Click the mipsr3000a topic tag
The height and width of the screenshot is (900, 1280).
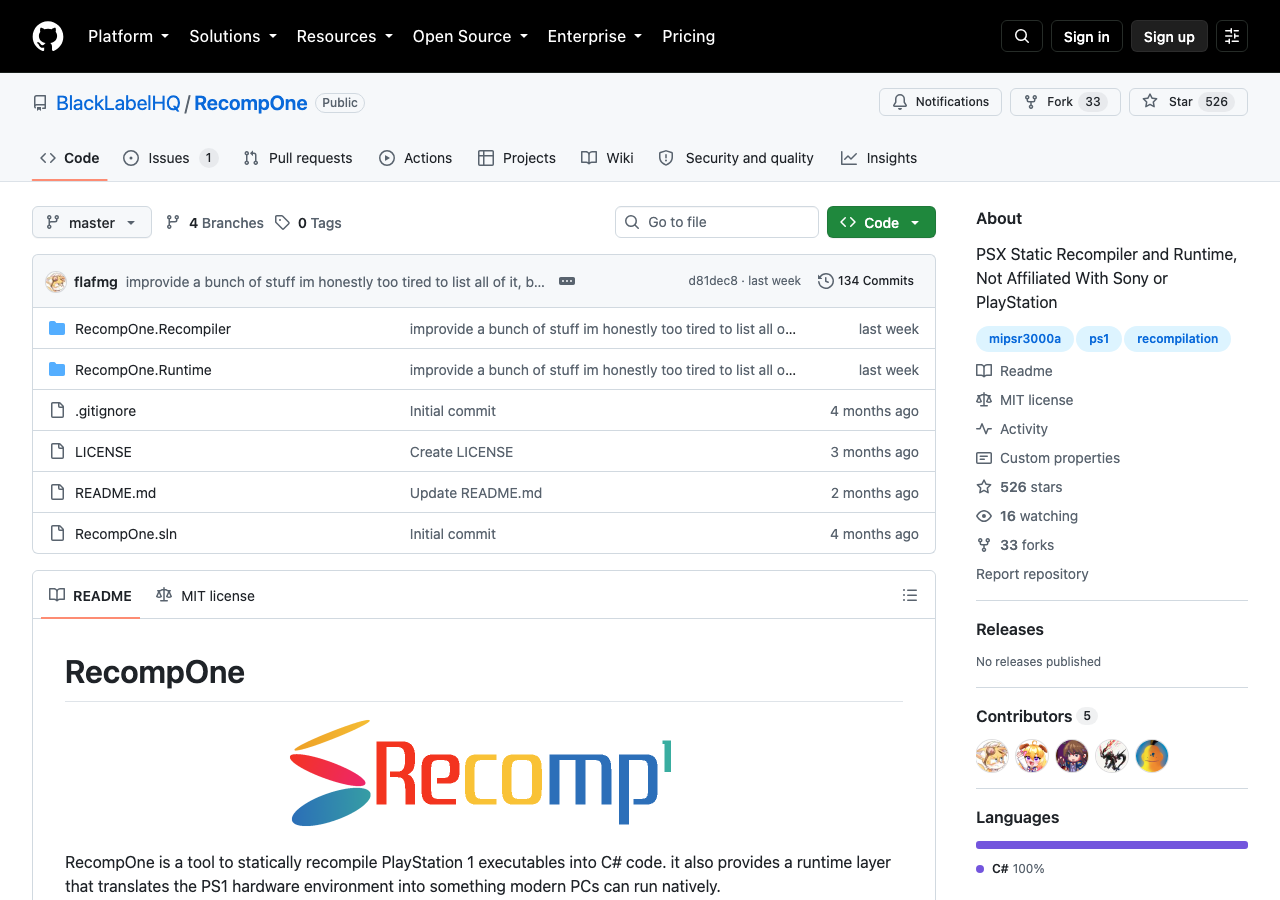(x=1025, y=339)
